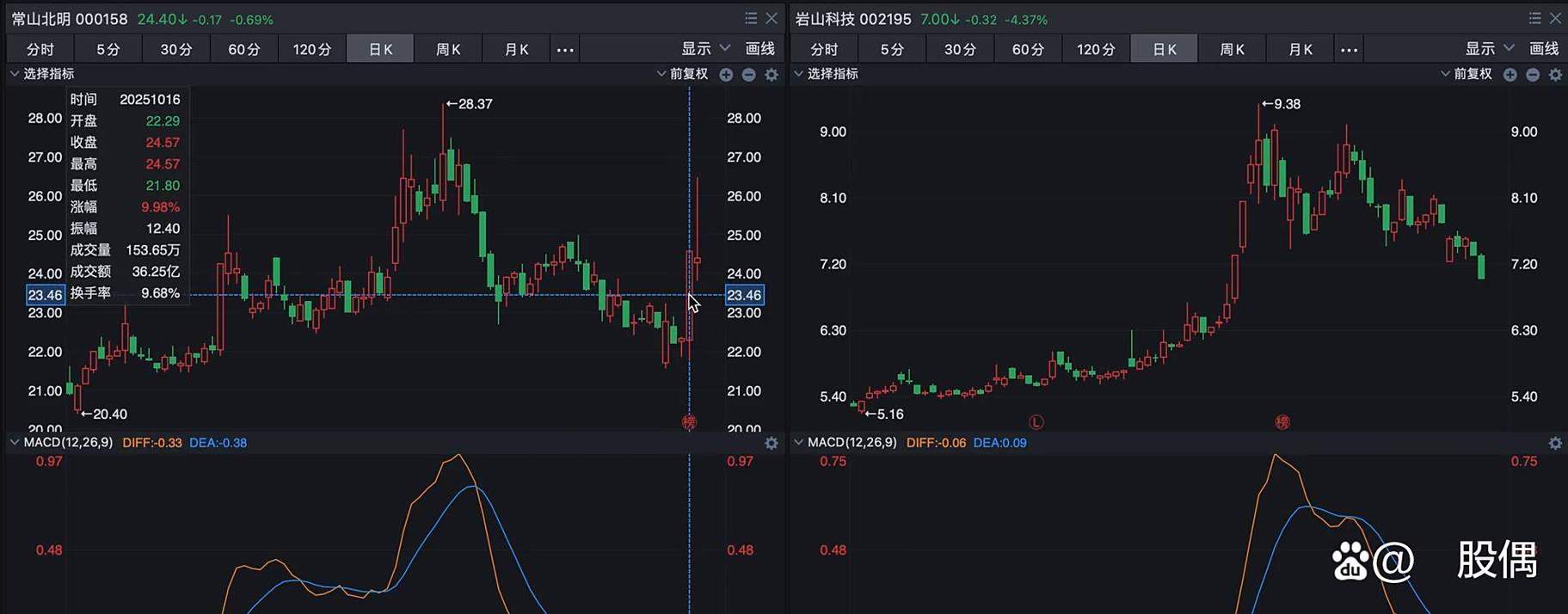
Task: Open left main chart settings gear
Action: coord(772,75)
